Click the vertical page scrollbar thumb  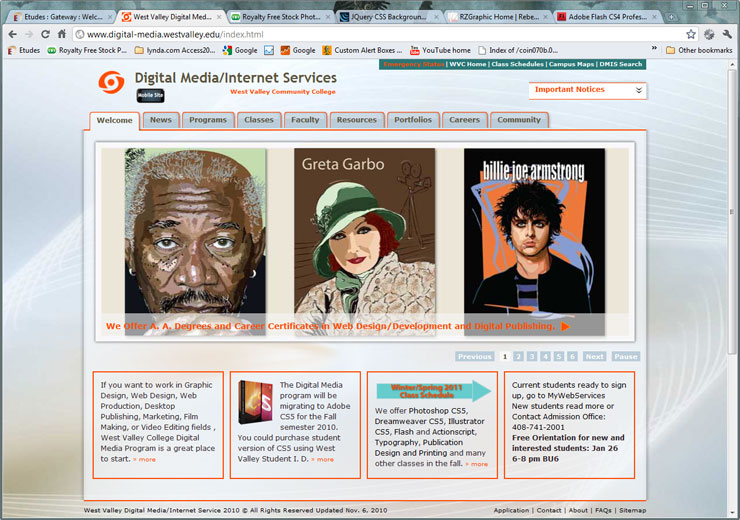[x=732, y=211]
